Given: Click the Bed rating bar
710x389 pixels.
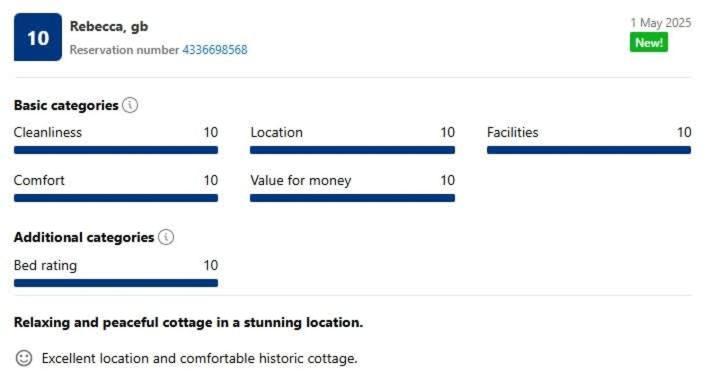Looking at the screenshot, I should 116,283.
